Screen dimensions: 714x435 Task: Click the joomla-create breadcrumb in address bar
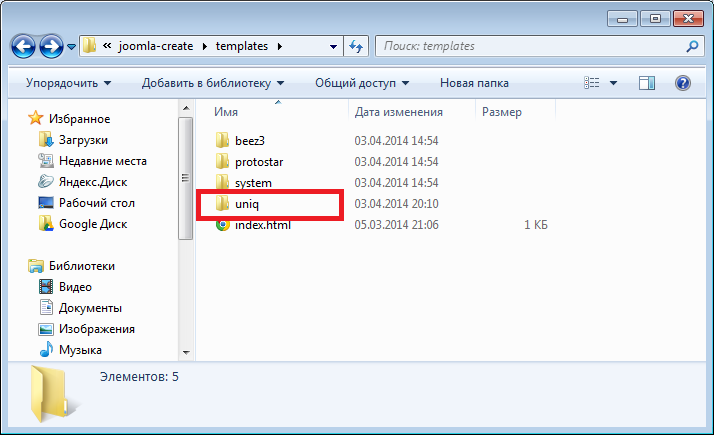[x=155, y=46]
